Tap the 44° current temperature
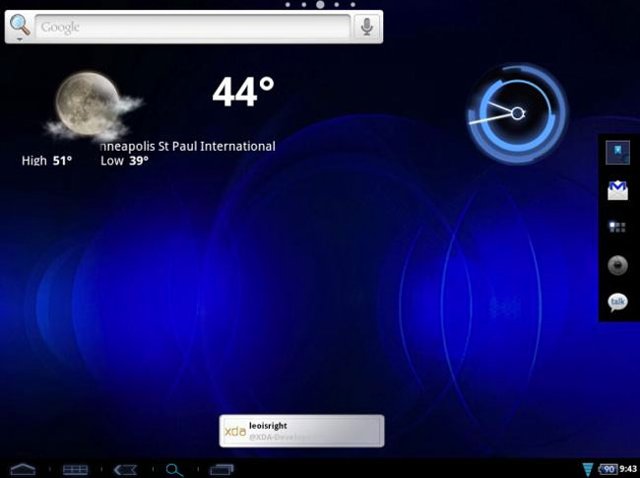This screenshot has height=478, width=640. tap(243, 93)
